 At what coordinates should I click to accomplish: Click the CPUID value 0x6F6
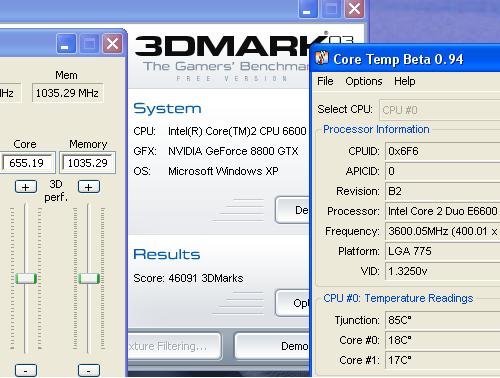[x=442, y=151]
